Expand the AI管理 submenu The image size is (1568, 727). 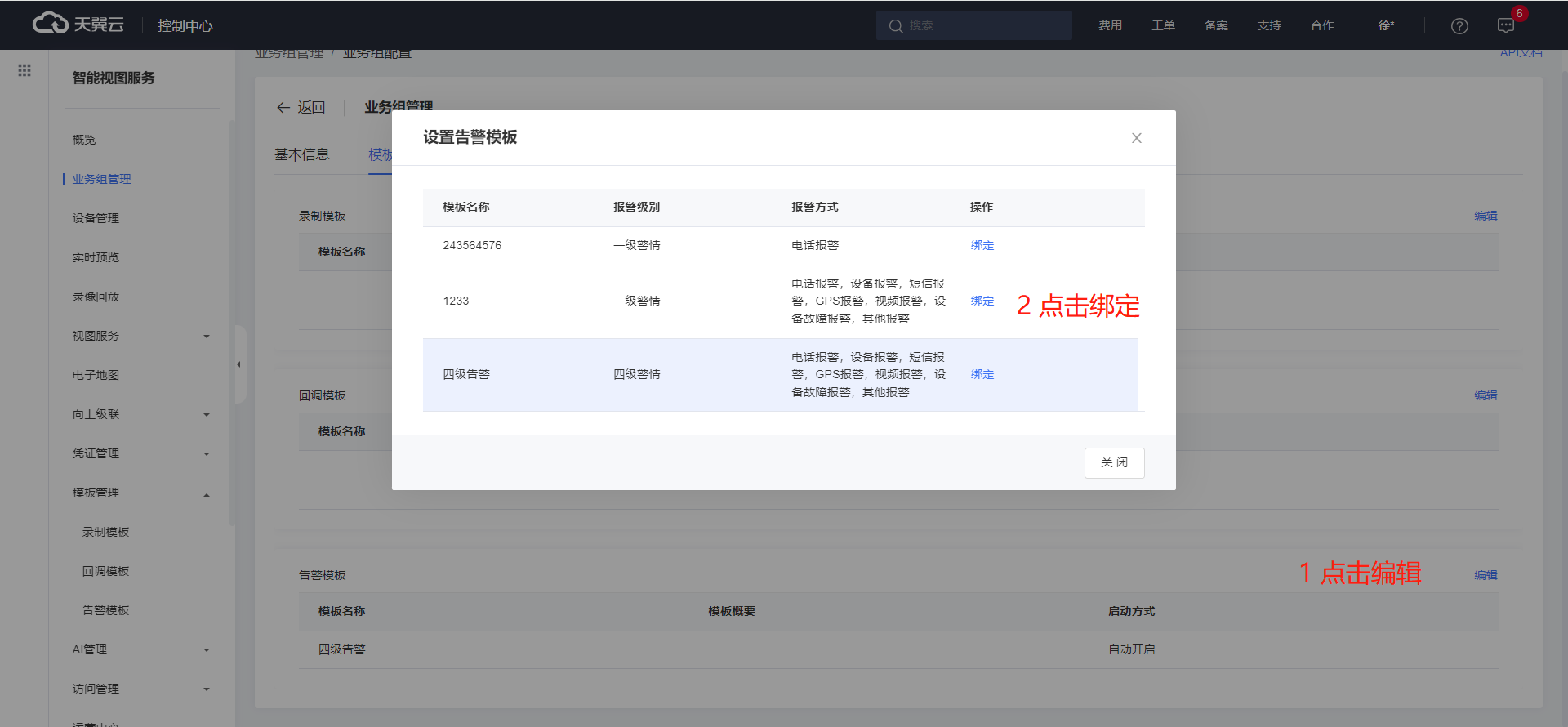pyautogui.click(x=207, y=650)
